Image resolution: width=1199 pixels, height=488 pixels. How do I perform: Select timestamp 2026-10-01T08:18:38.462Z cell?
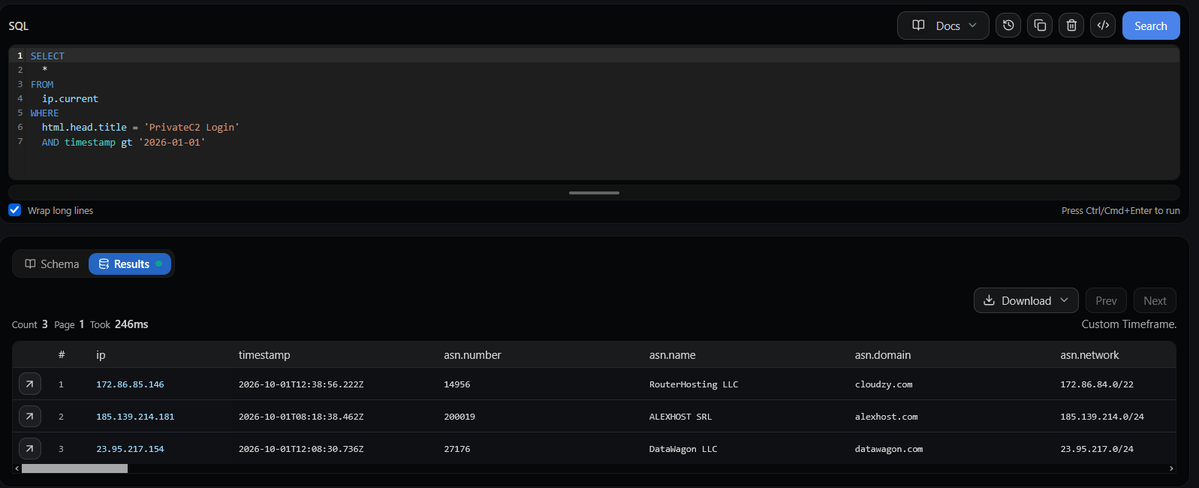pos(301,417)
